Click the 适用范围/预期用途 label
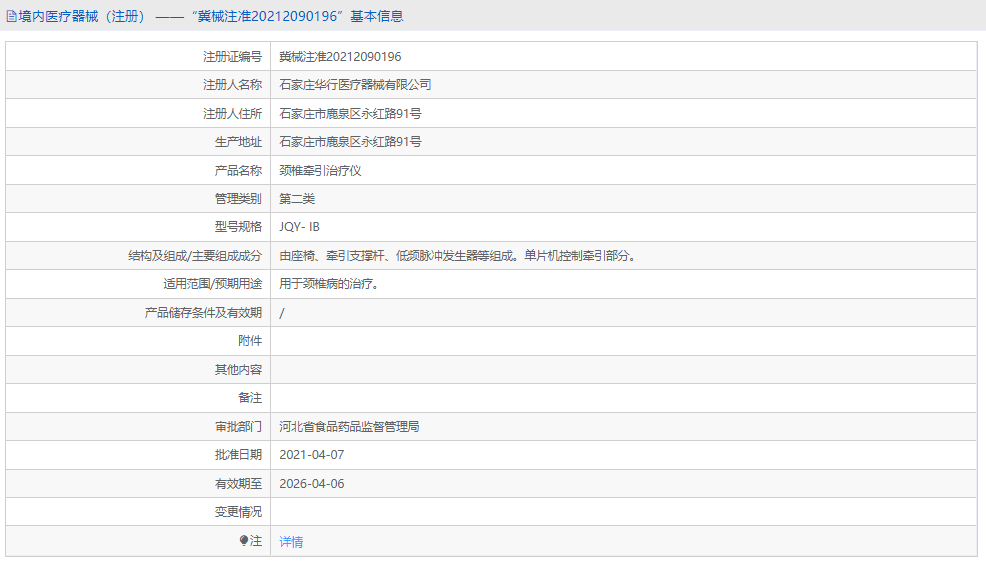The width and height of the screenshot is (986, 561). [213, 284]
